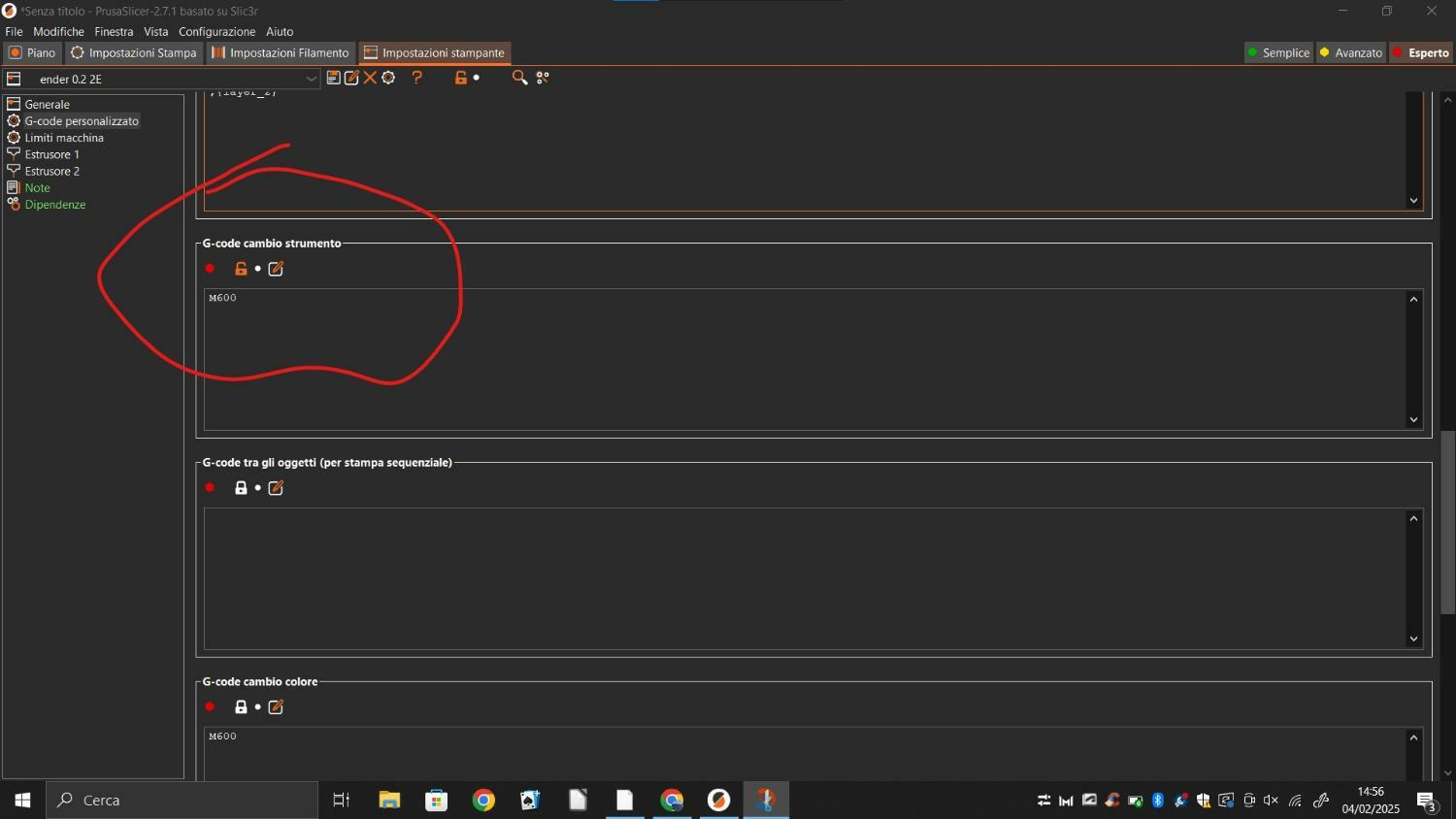Click the reset dot beside preset toolbar padlock
The width and height of the screenshot is (1456, 819).
[477, 78]
